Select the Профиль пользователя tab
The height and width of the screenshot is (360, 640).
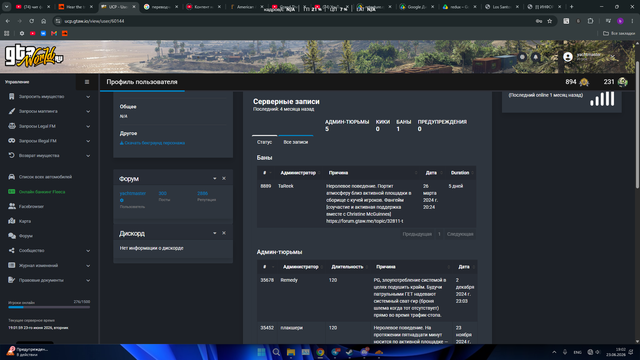point(142,82)
